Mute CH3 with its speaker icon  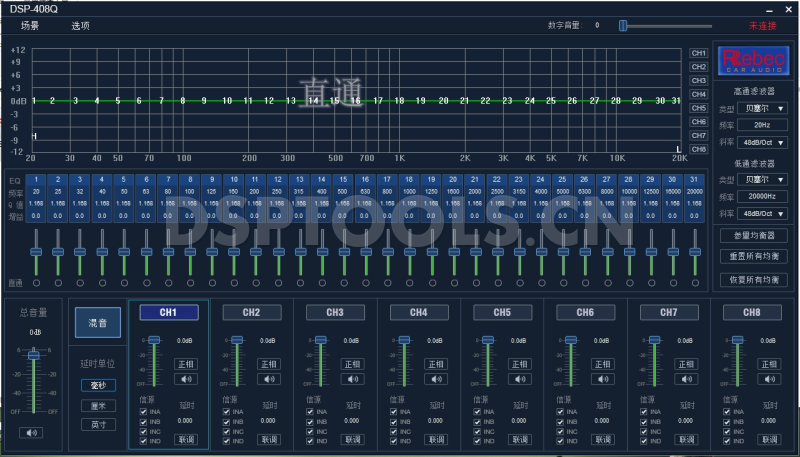click(353, 379)
